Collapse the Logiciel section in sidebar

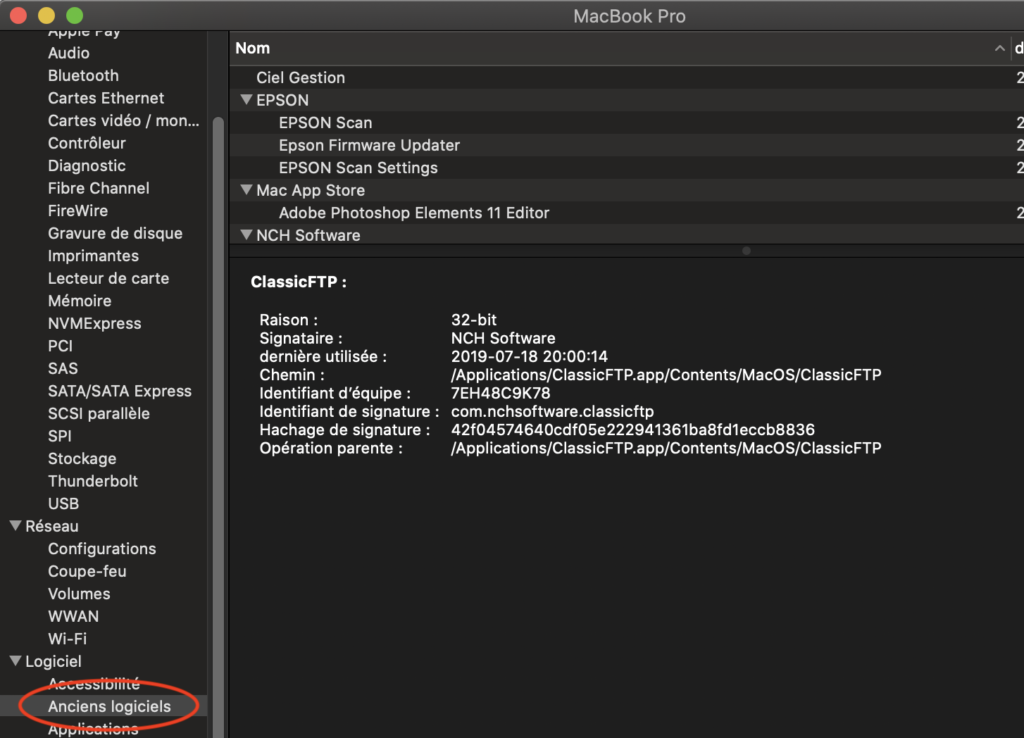pos(16,661)
